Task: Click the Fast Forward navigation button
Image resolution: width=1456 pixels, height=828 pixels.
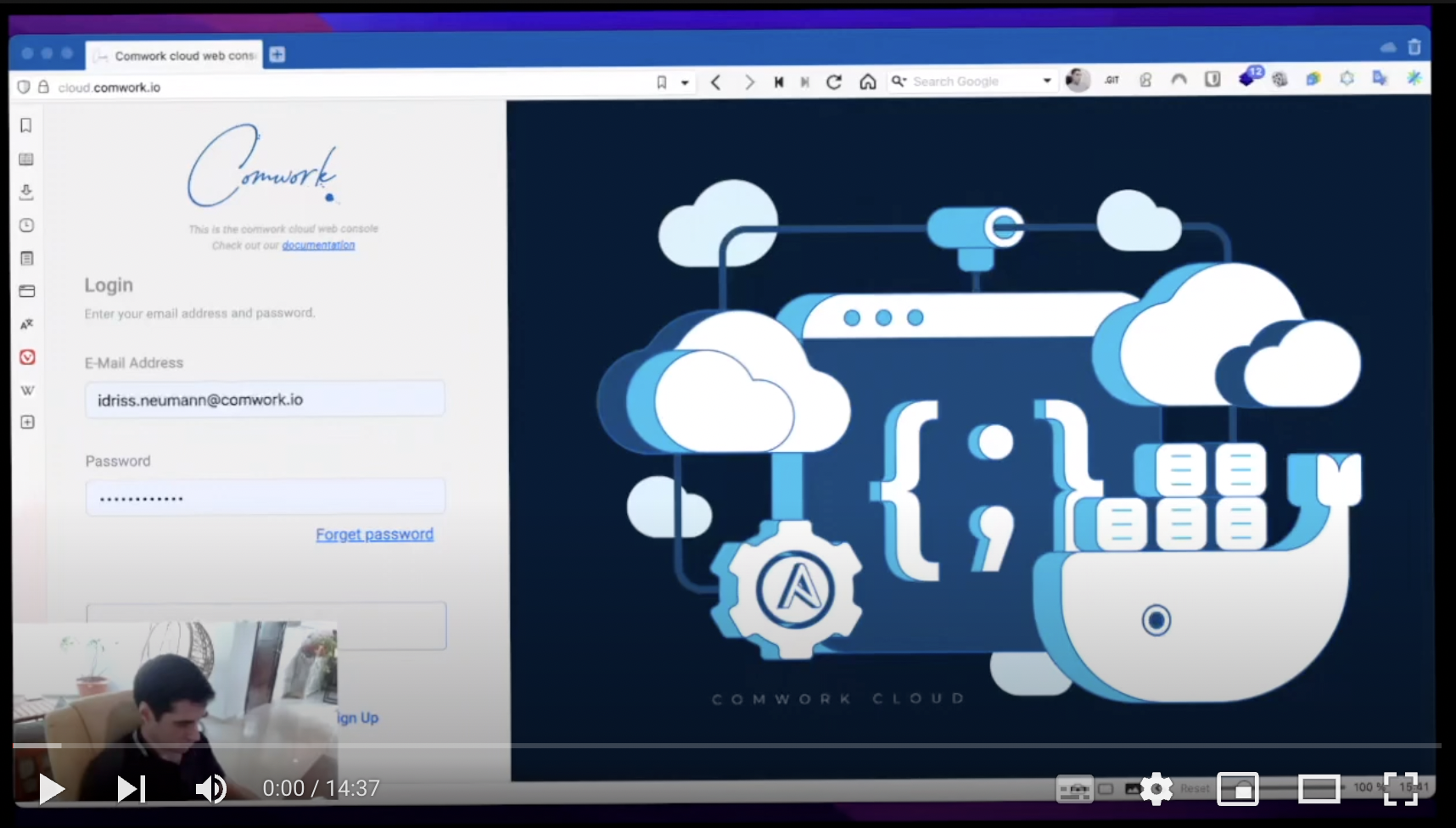Action: pyautogui.click(x=804, y=82)
